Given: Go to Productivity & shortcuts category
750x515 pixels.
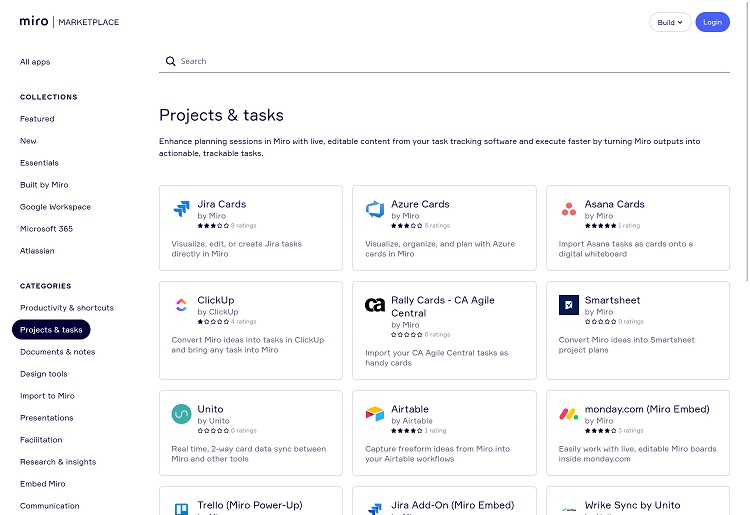Looking at the screenshot, I should tap(67, 308).
